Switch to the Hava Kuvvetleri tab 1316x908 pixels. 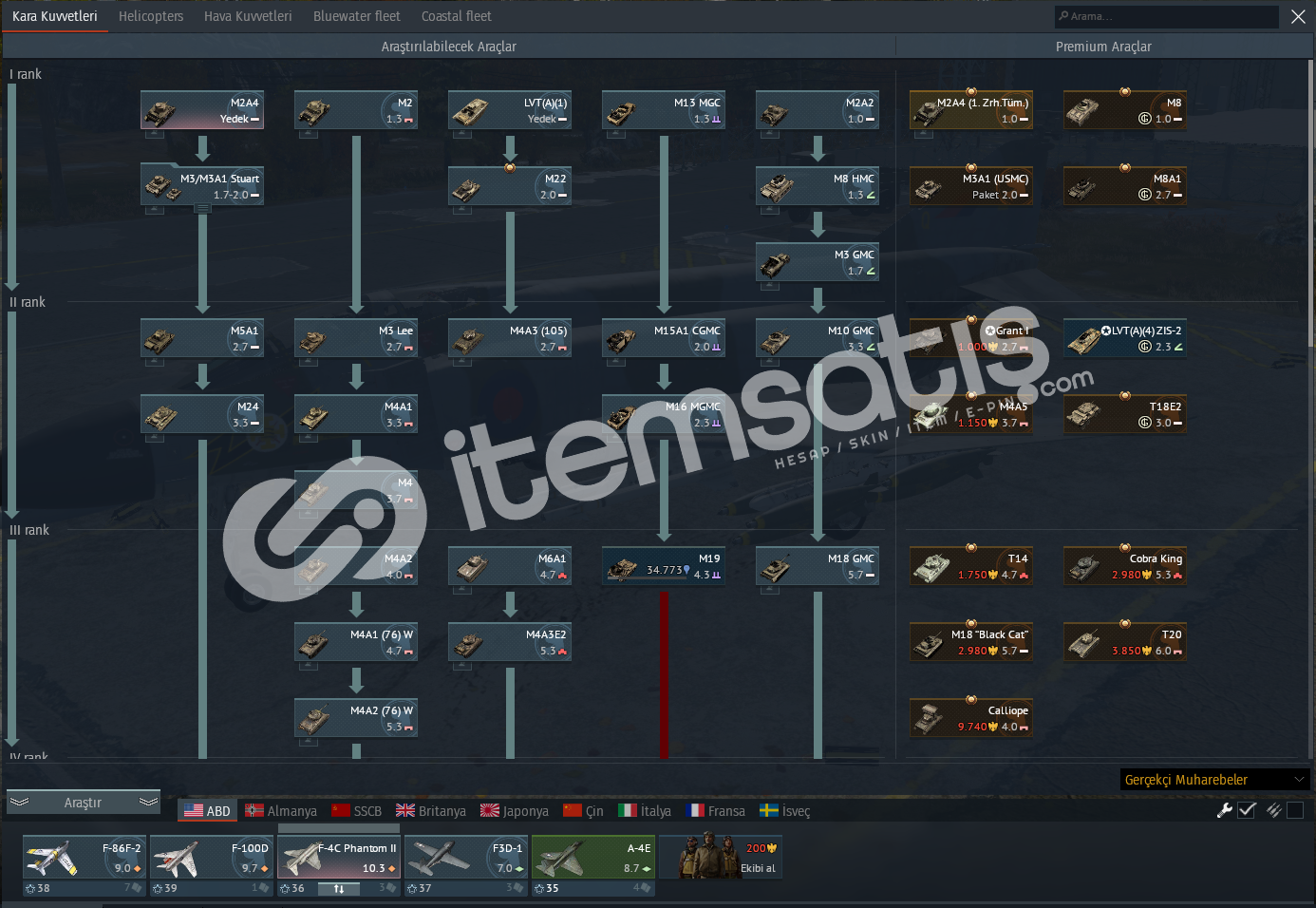tap(248, 16)
